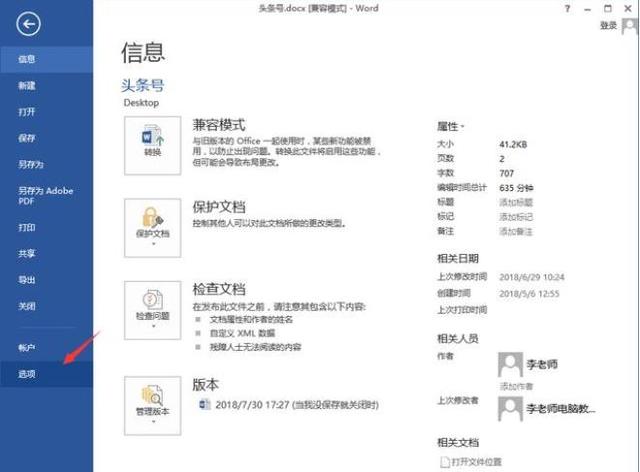Click the last modifier 李老师电脑教 avatar
The width and height of the screenshot is (640, 472).
(x=510, y=409)
